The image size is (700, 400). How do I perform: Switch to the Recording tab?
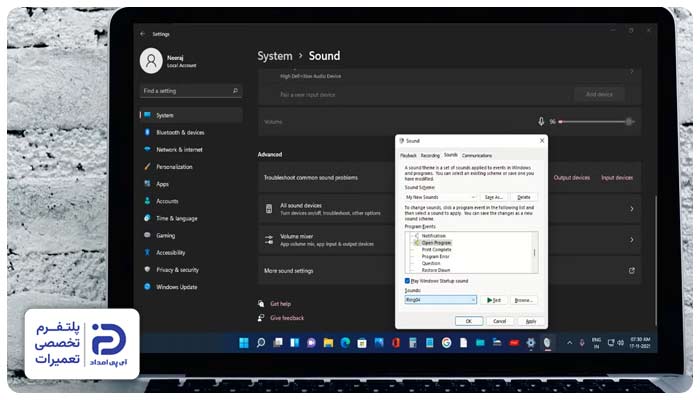point(430,155)
